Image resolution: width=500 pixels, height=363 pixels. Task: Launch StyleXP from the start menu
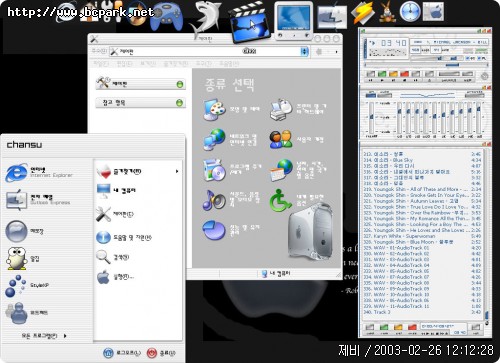pyautogui.click(x=27, y=285)
